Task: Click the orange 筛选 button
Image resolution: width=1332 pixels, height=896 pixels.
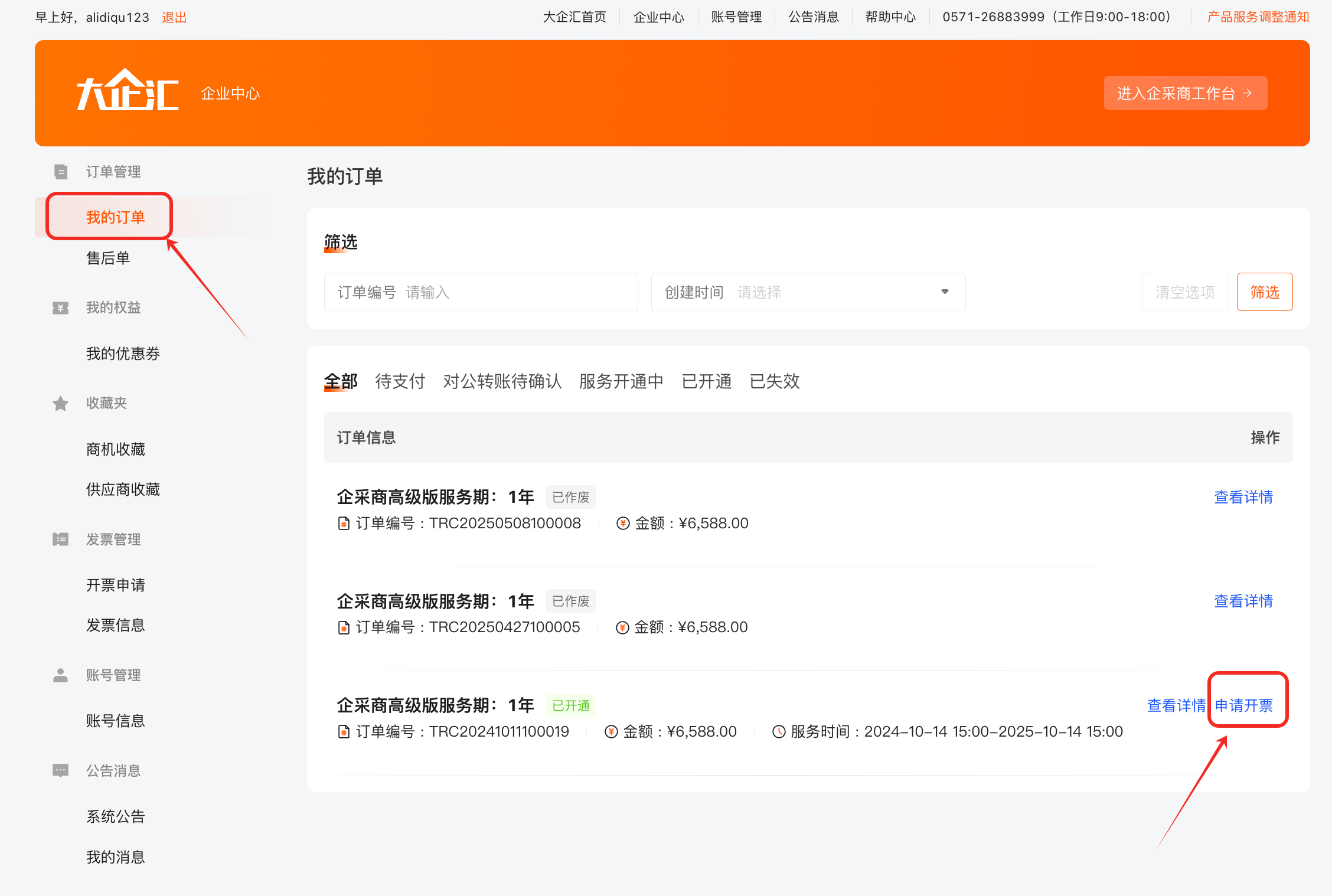Action: [x=1265, y=292]
